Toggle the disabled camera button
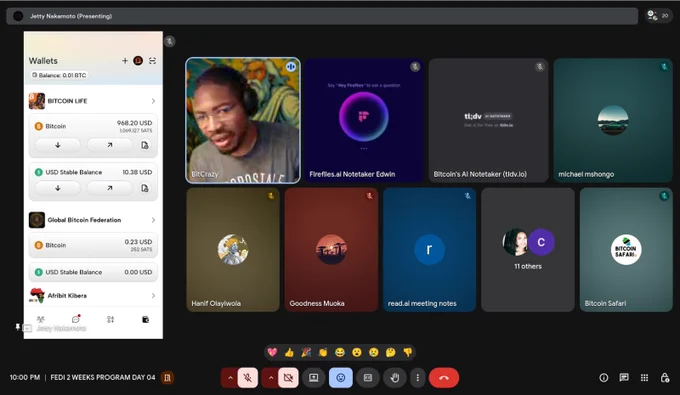680x395 pixels. pos(288,378)
